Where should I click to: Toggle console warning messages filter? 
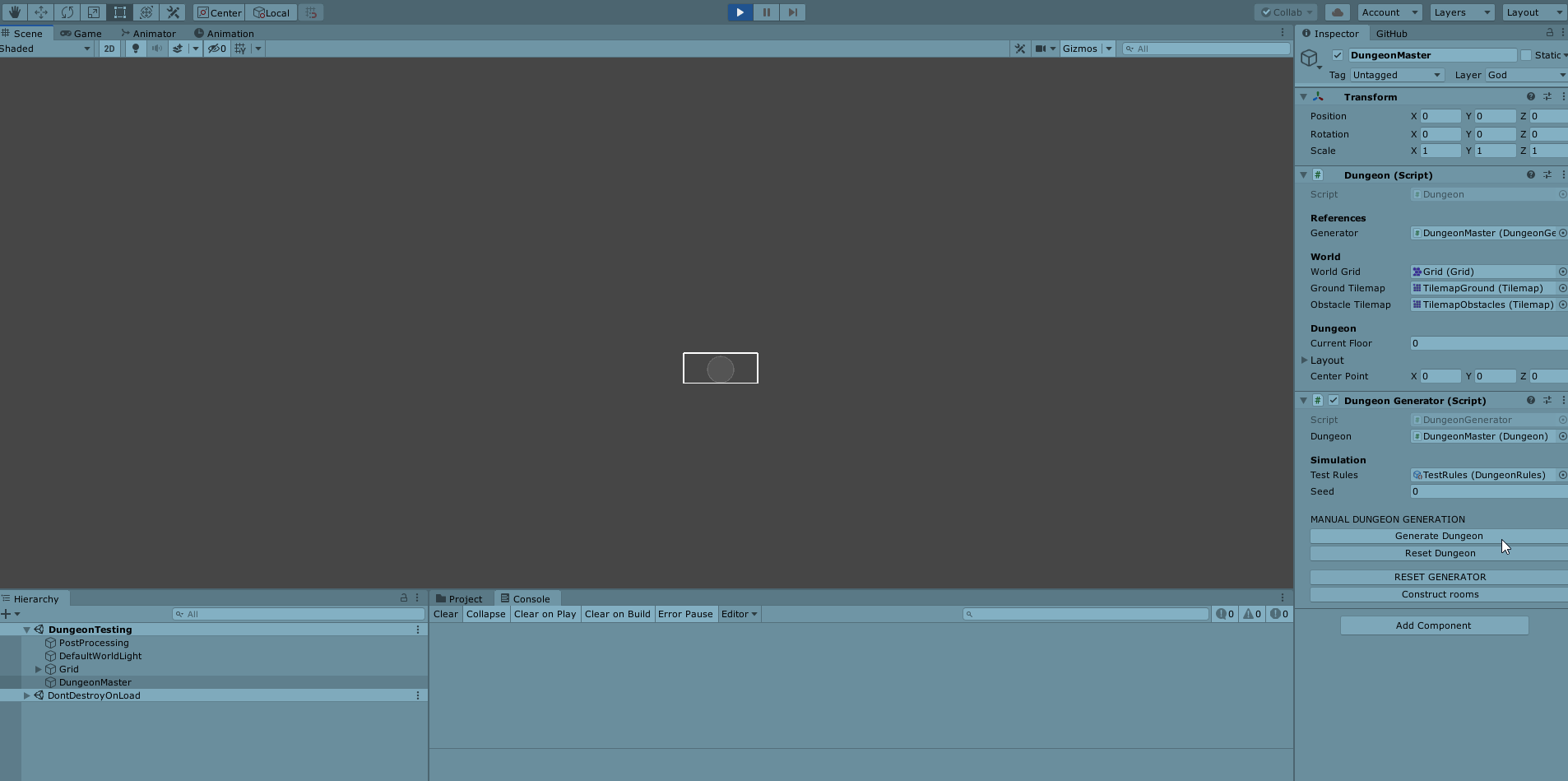(x=1252, y=614)
